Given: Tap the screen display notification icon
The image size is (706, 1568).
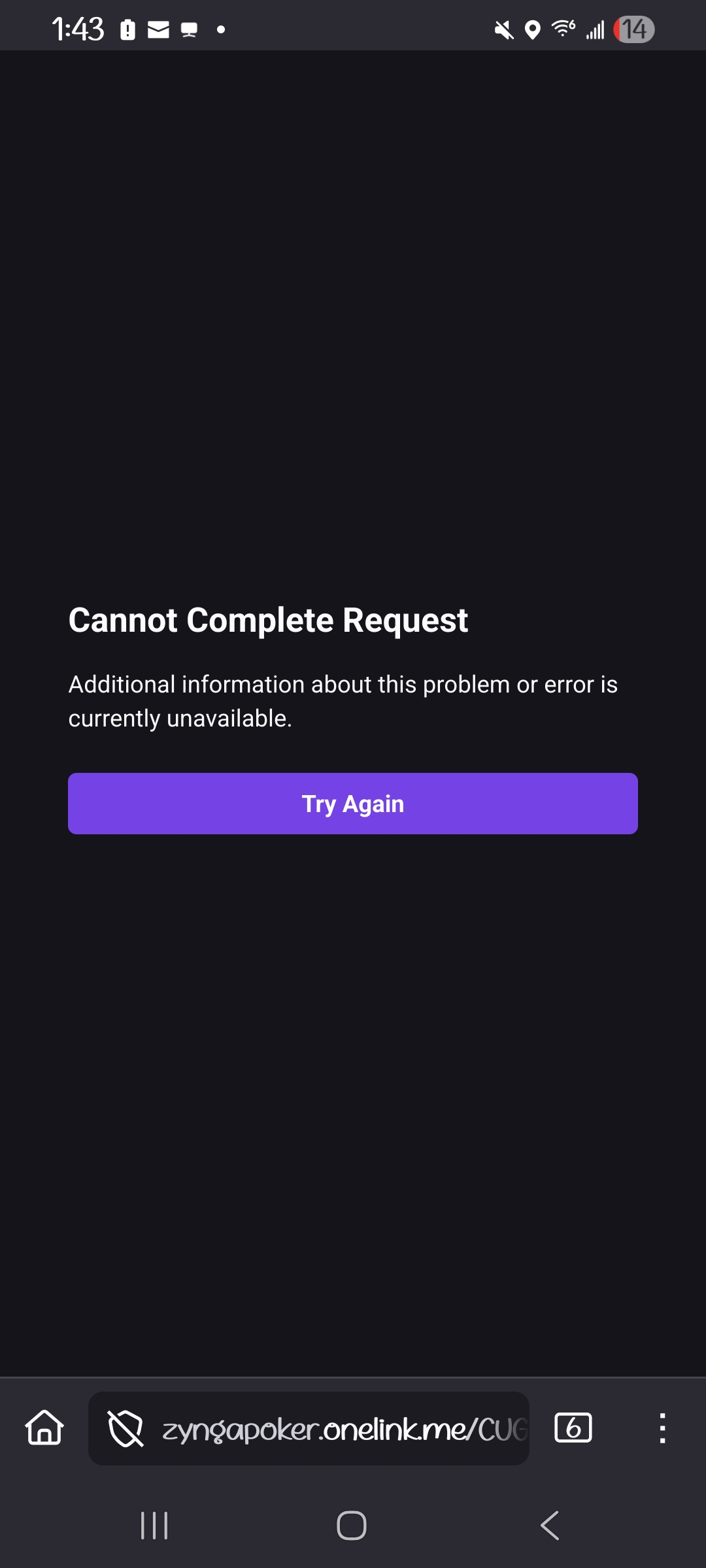Looking at the screenshot, I should pos(189,30).
